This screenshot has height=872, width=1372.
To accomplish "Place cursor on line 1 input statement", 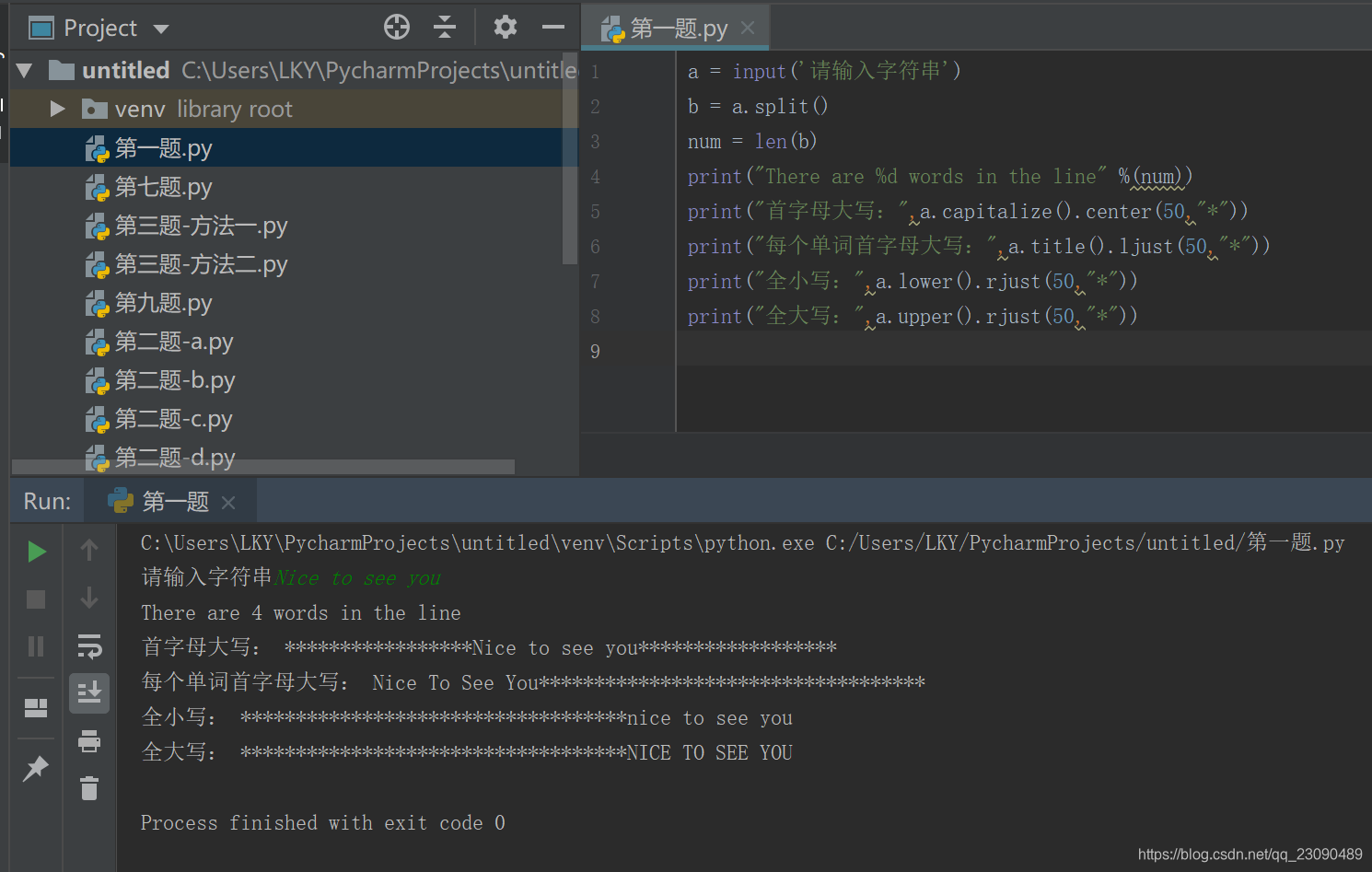I will coord(823,71).
